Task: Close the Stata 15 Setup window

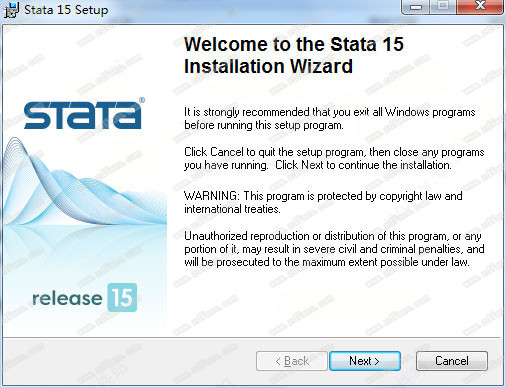Action: [480, 7]
